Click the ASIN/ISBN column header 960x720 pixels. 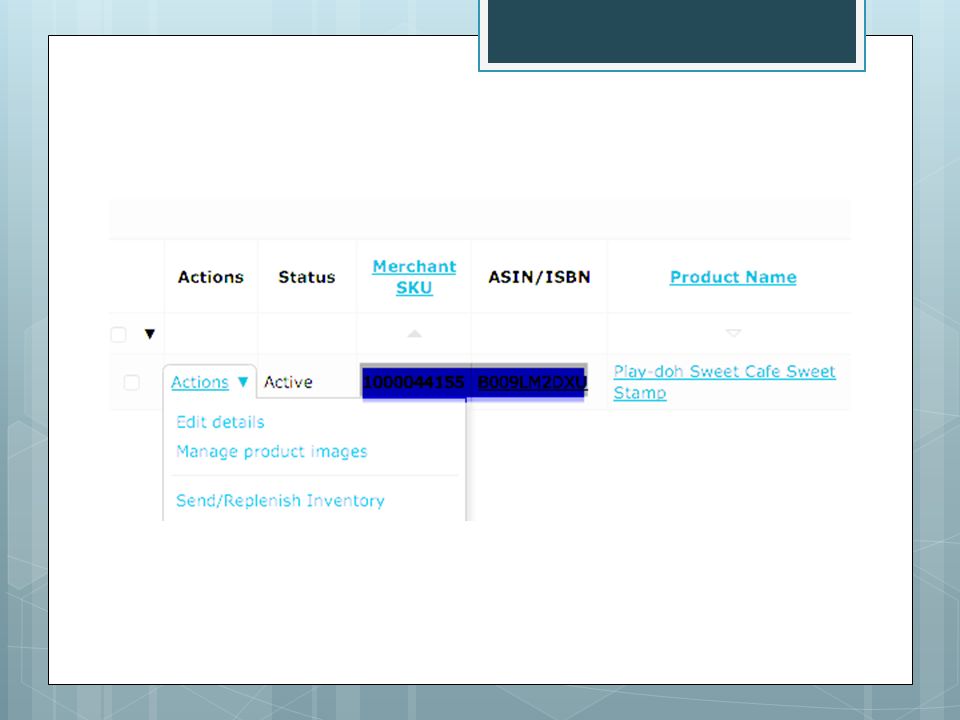539,277
